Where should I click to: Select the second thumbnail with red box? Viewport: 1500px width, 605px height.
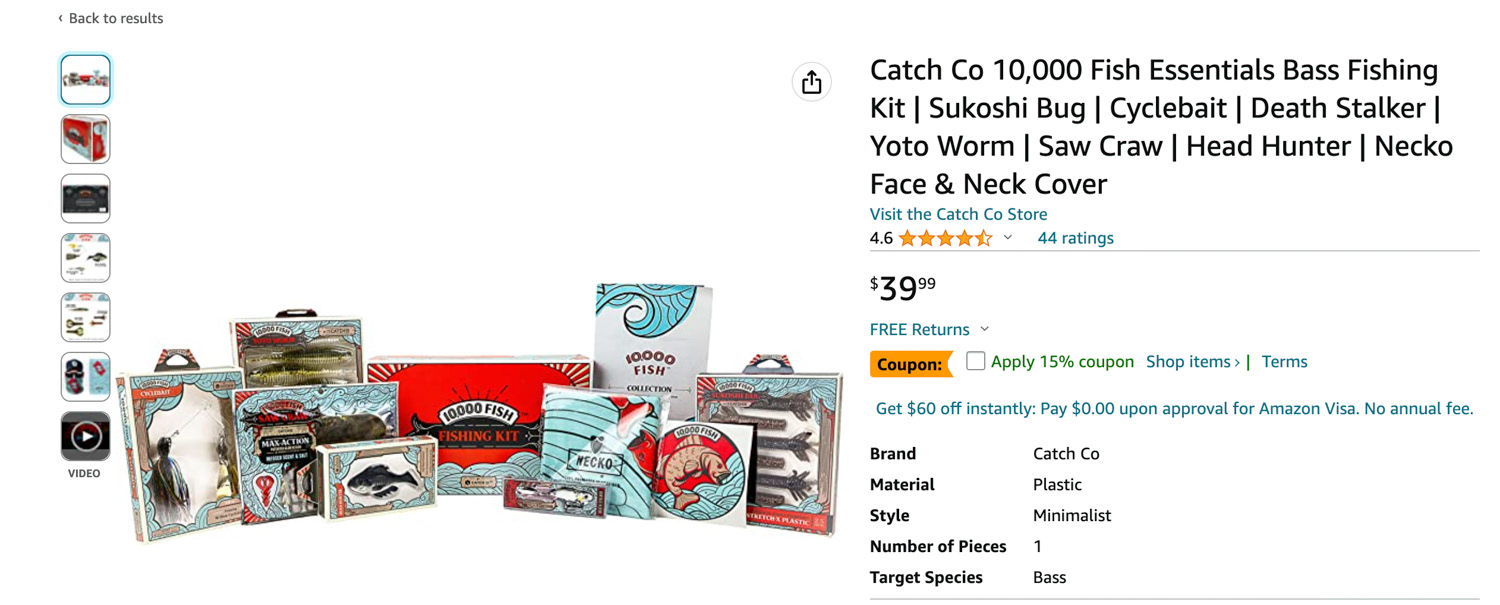85,139
